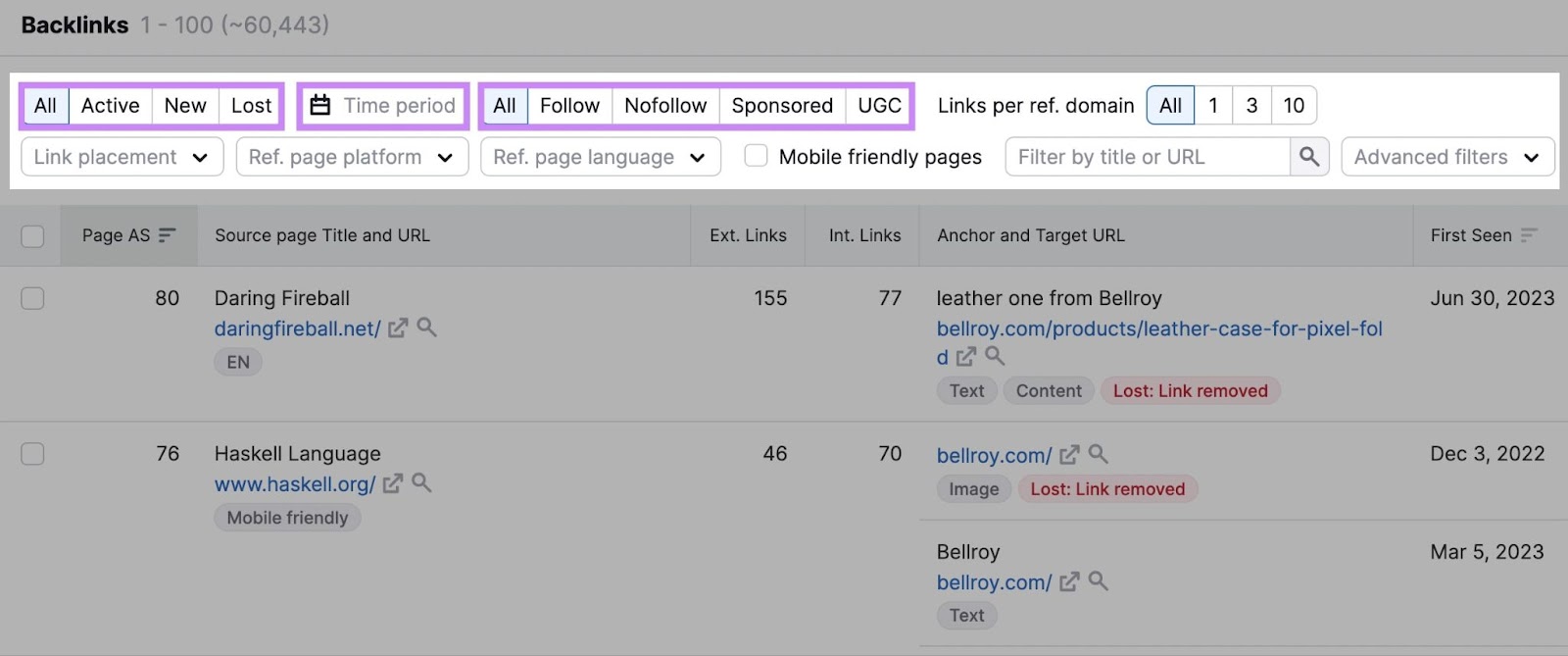The height and width of the screenshot is (656, 1568).
Task: Click the magnifier icon beside daringfireball.net
Action: click(x=426, y=328)
